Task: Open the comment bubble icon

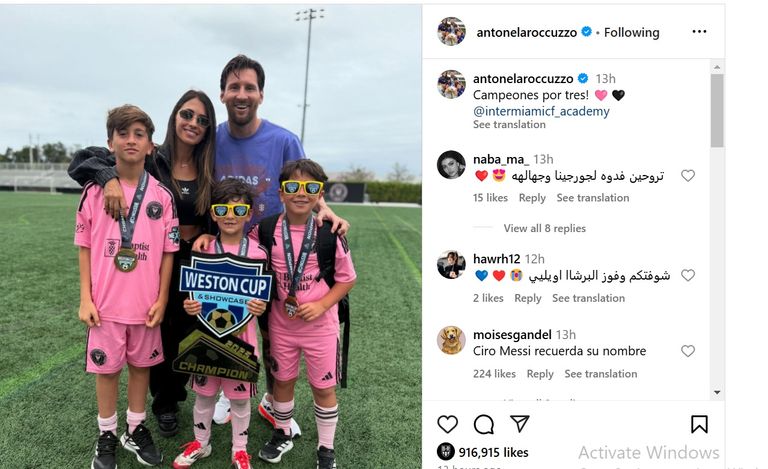Action: (484, 424)
